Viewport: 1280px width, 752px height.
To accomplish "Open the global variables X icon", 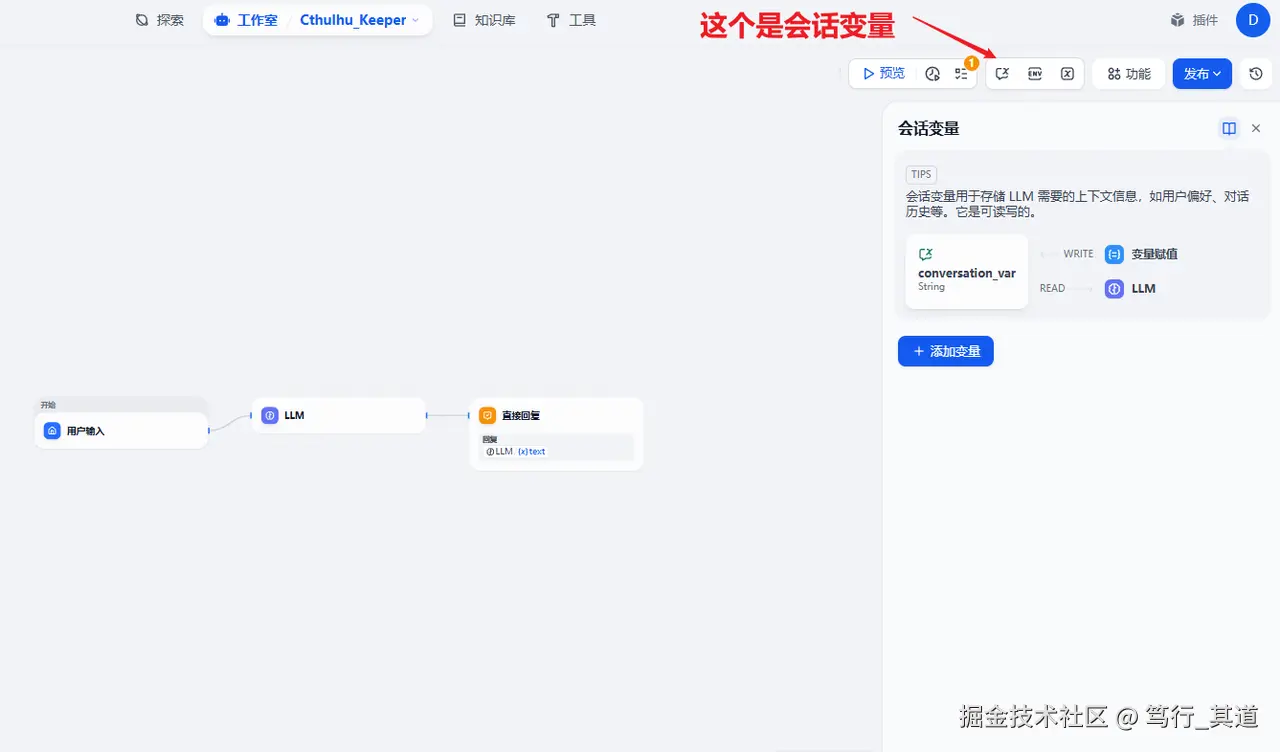I will [1067, 74].
